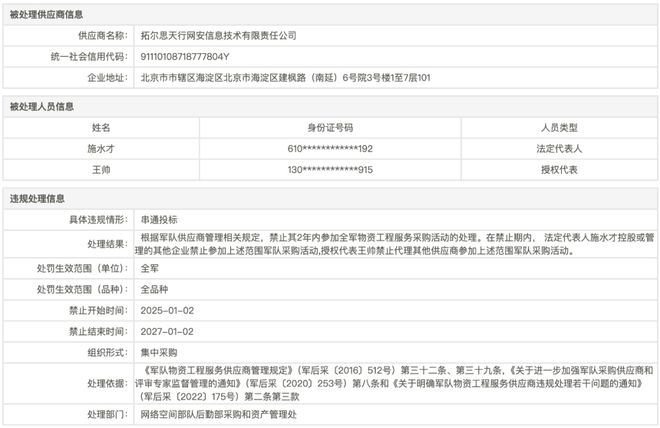660x428 pixels.
Task: Select ID number 610************192
Action: (x=330, y=149)
